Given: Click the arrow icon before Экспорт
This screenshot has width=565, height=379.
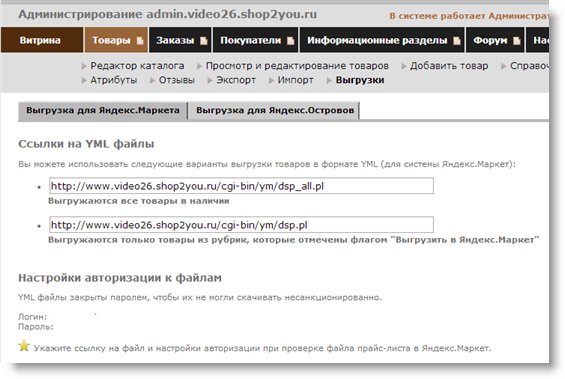Looking at the screenshot, I should tap(210, 80).
